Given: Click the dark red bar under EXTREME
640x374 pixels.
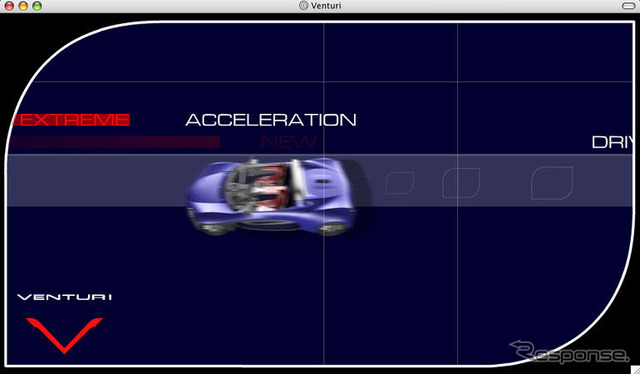Looking at the screenshot, I should click(116, 142).
